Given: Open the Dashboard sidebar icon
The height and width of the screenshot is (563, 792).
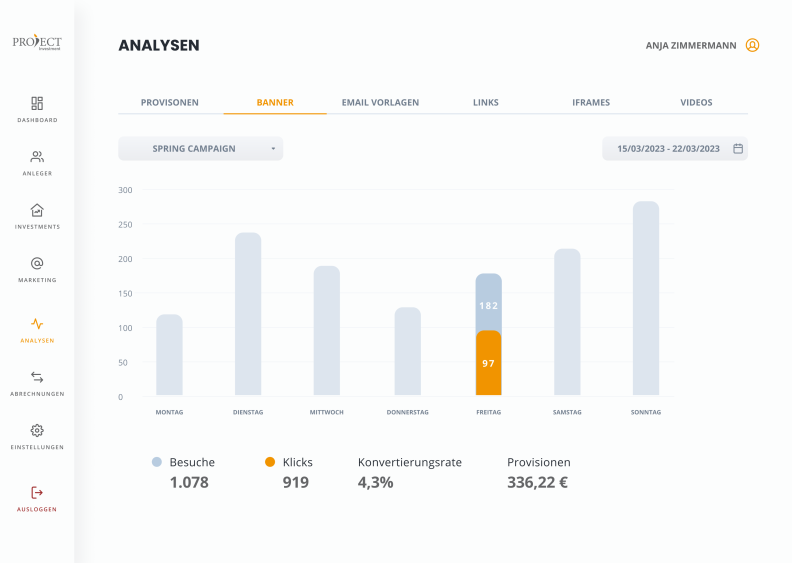Looking at the screenshot, I should pyautogui.click(x=37, y=104).
